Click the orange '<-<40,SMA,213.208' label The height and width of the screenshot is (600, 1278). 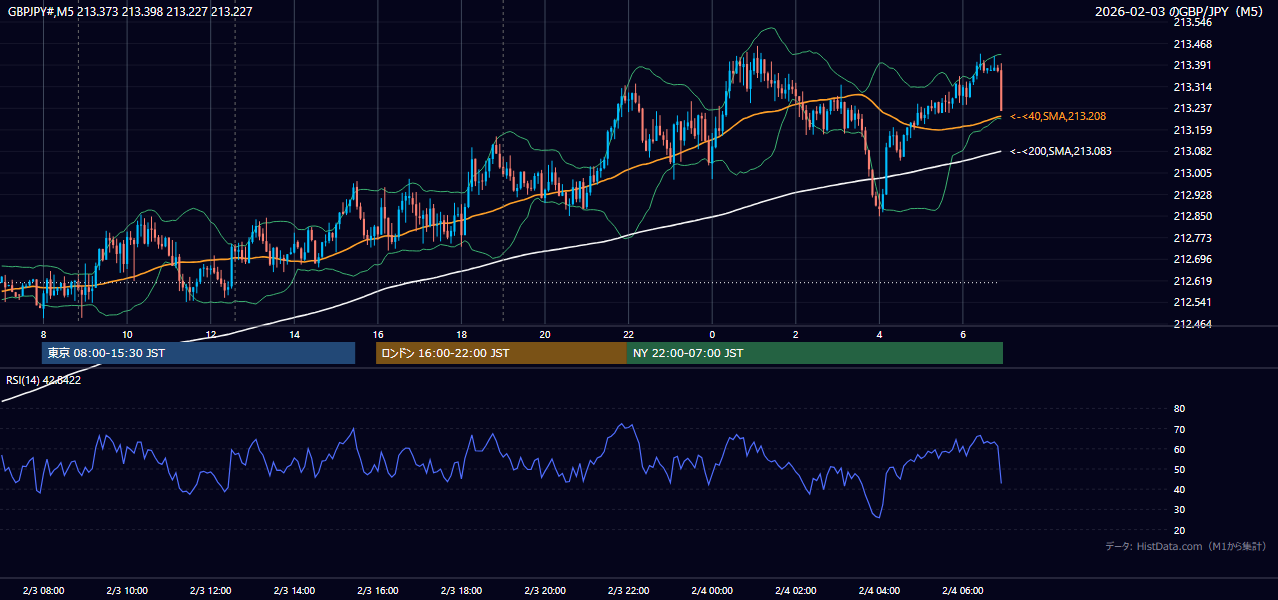point(1058,117)
